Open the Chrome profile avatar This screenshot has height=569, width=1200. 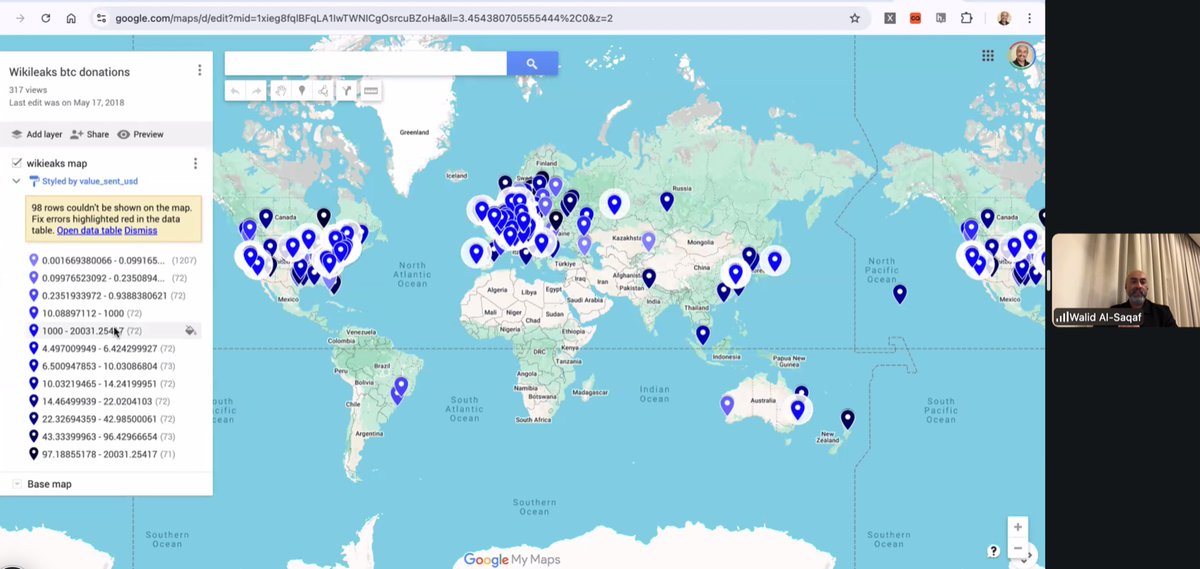pos(1004,18)
